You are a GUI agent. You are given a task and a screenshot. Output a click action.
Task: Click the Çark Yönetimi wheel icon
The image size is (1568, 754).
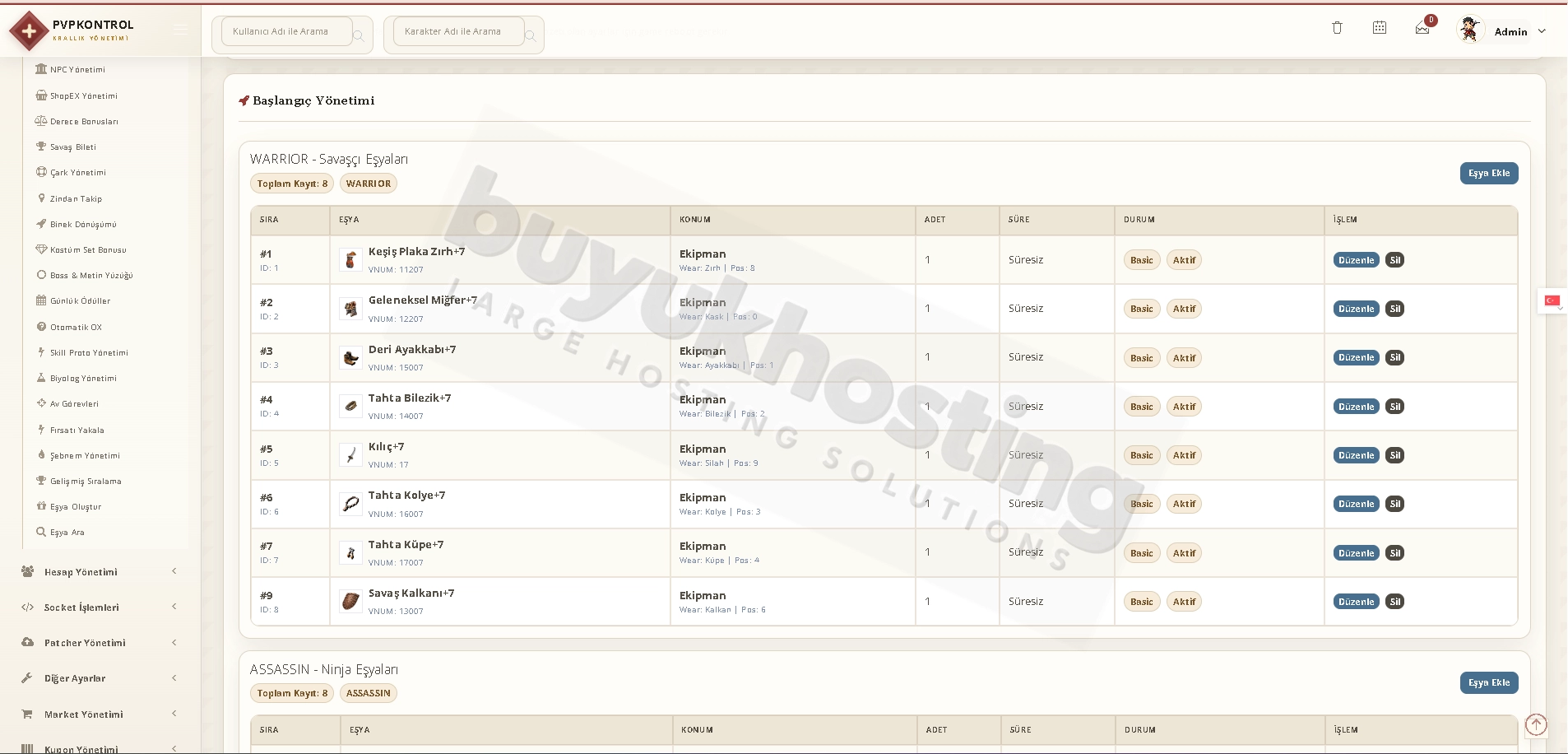41,172
